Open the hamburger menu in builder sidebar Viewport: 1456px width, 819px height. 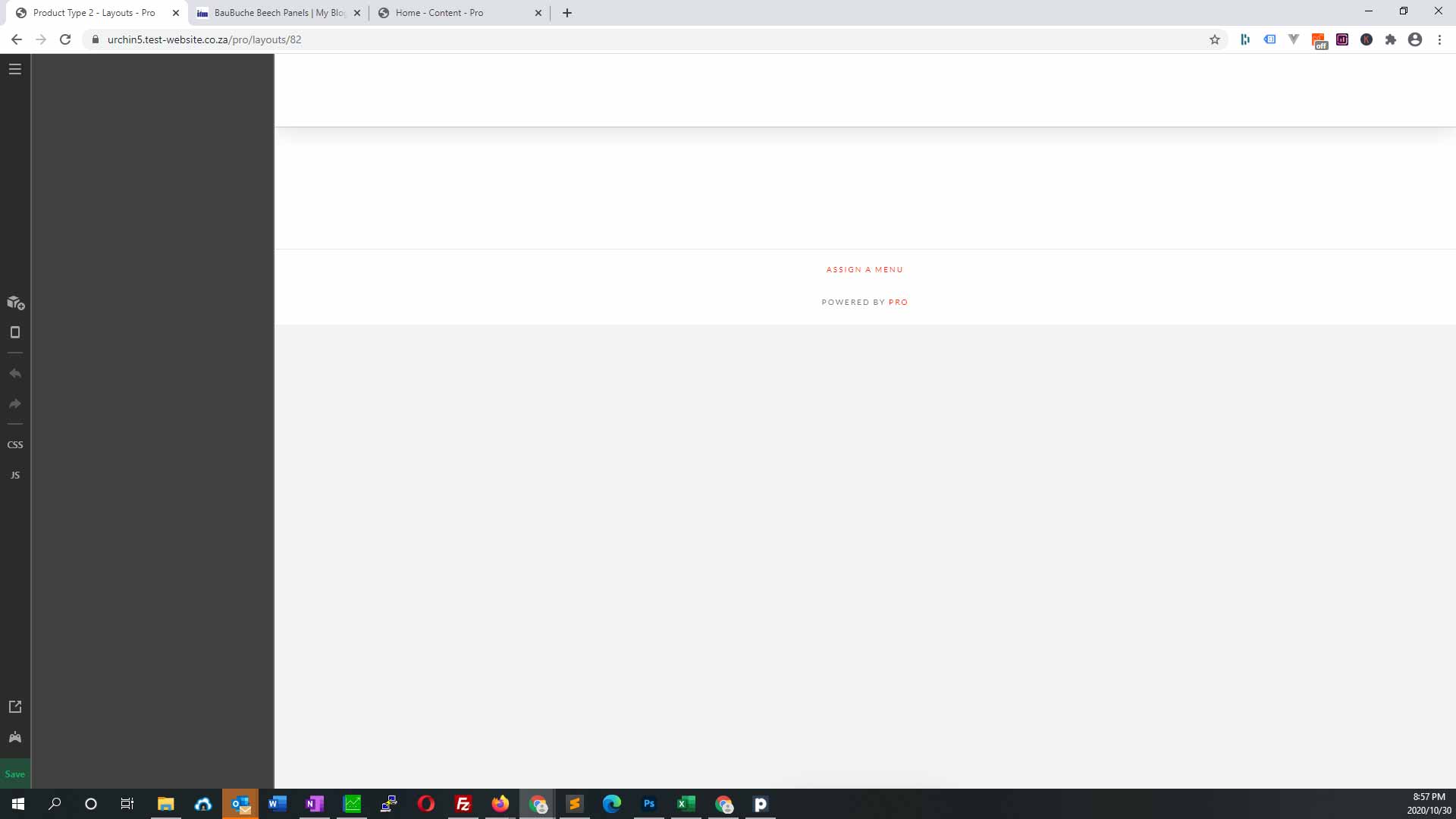[15, 69]
